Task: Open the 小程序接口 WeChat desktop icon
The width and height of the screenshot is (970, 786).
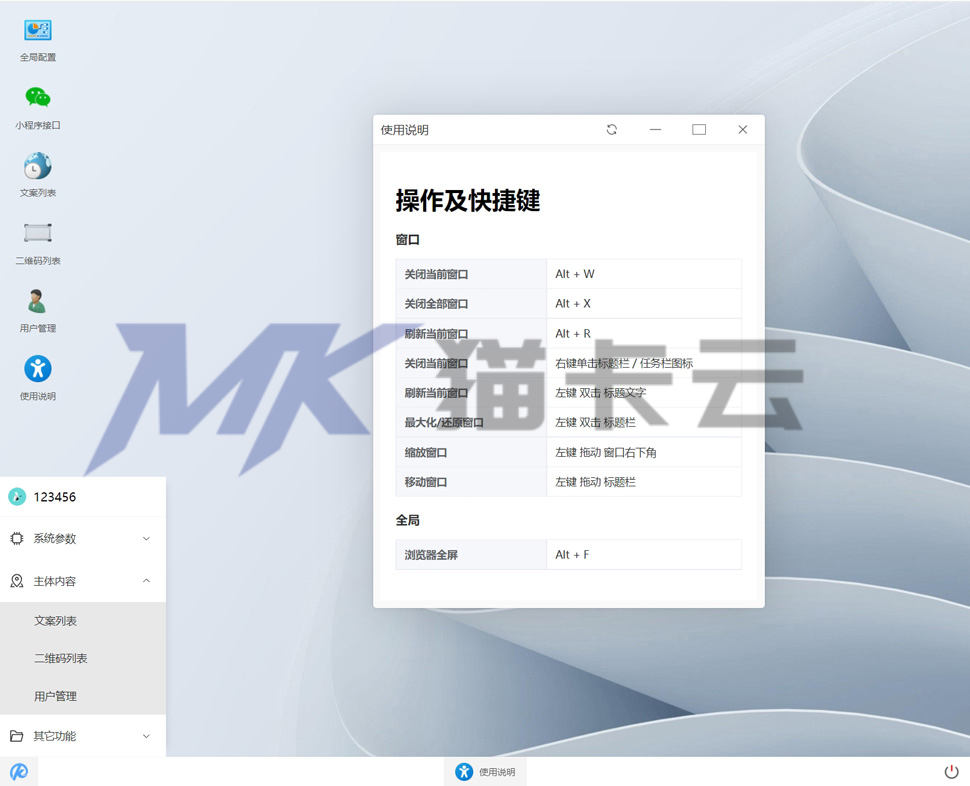Action: click(x=38, y=108)
